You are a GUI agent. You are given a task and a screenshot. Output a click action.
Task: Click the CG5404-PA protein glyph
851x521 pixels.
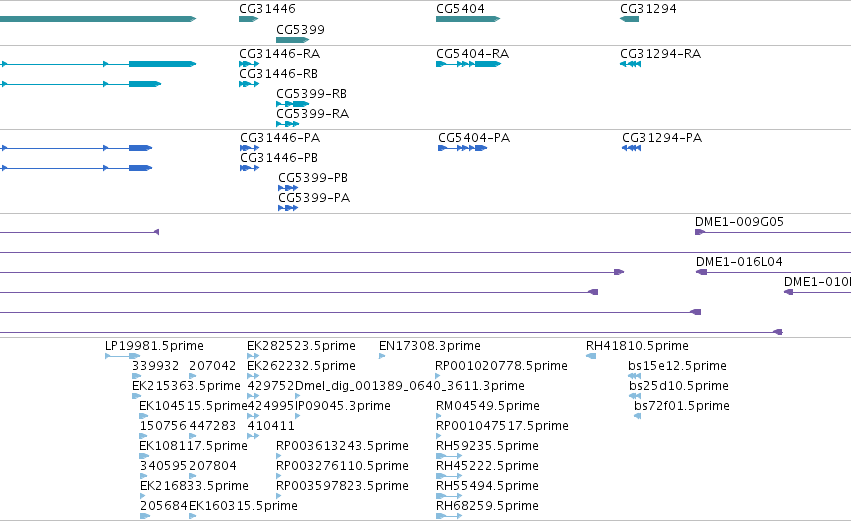pyautogui.click(x=462, y=148)
